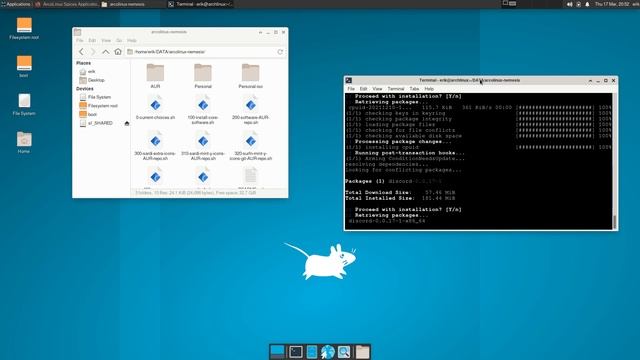Switch to ArcoLinux Spices Application taskbar button

[66, 4]
